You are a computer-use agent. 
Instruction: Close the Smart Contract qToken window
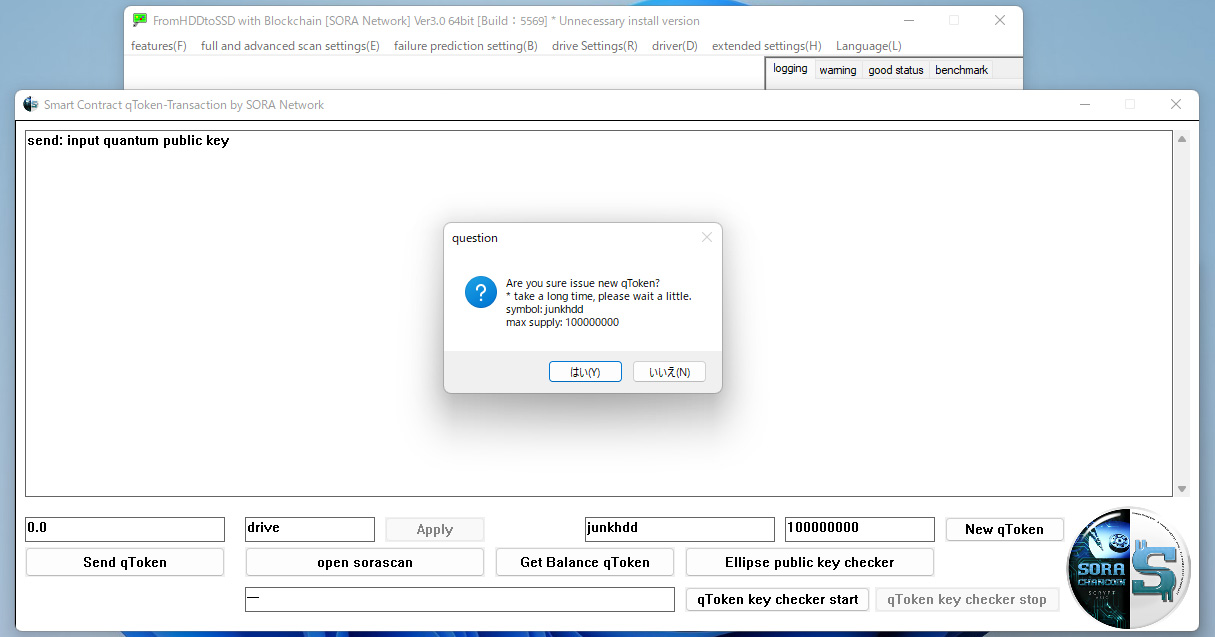[x=1176, y=104]
